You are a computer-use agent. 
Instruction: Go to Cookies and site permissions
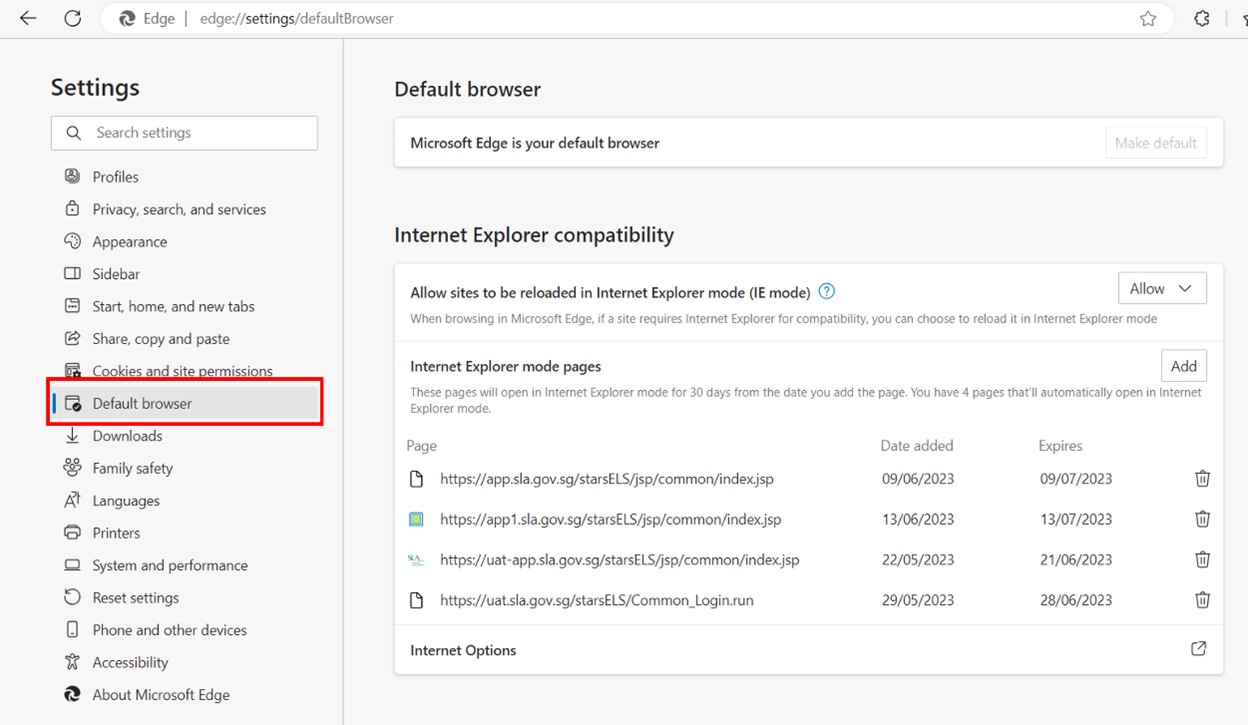pyautogui.click(x=185, y=371)
